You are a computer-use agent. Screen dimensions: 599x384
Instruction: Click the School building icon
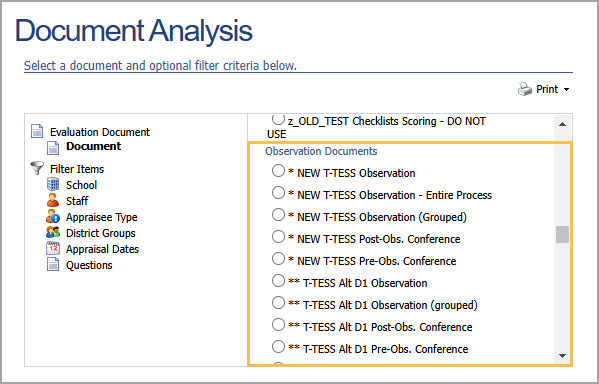point(53,184)
